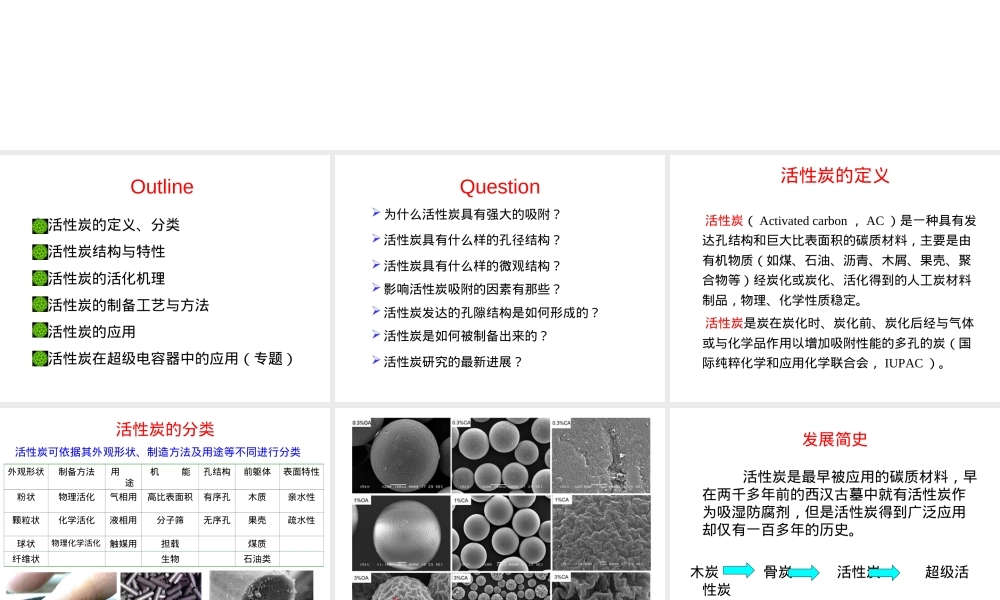Image resolution: width=1000 pixels, height=600 pixels.
Task: Click the table cell 石油类
Action: pyautogui.click(x=257, y=559)
